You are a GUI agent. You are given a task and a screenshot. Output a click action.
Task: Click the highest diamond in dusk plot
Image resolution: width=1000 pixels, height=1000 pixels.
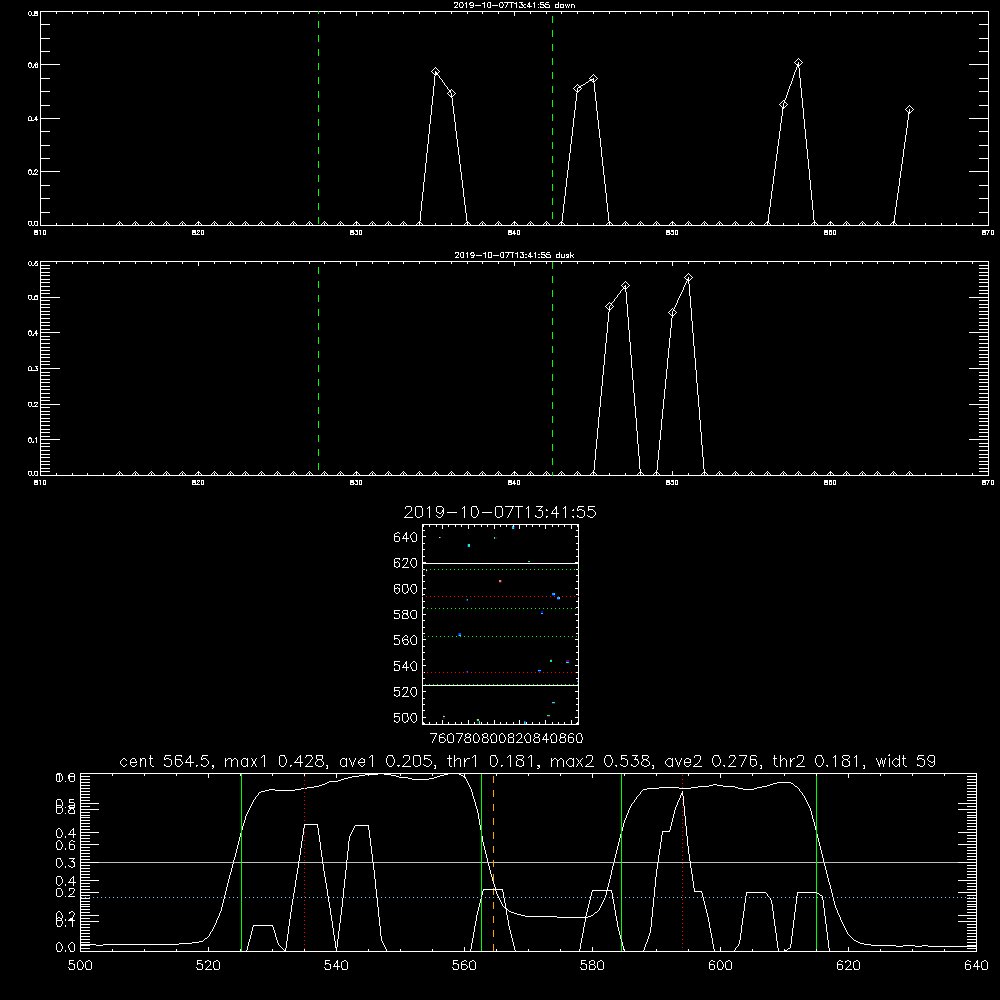pyautogui.click(x=688, y=277)
